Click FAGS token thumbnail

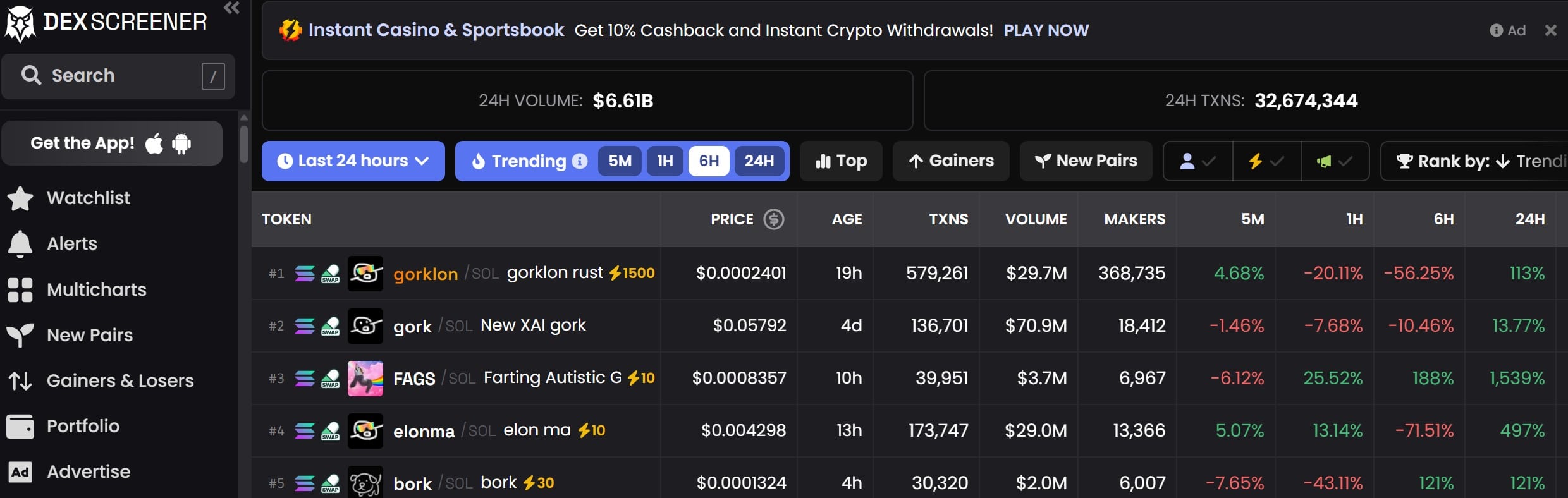coord(365,379)
